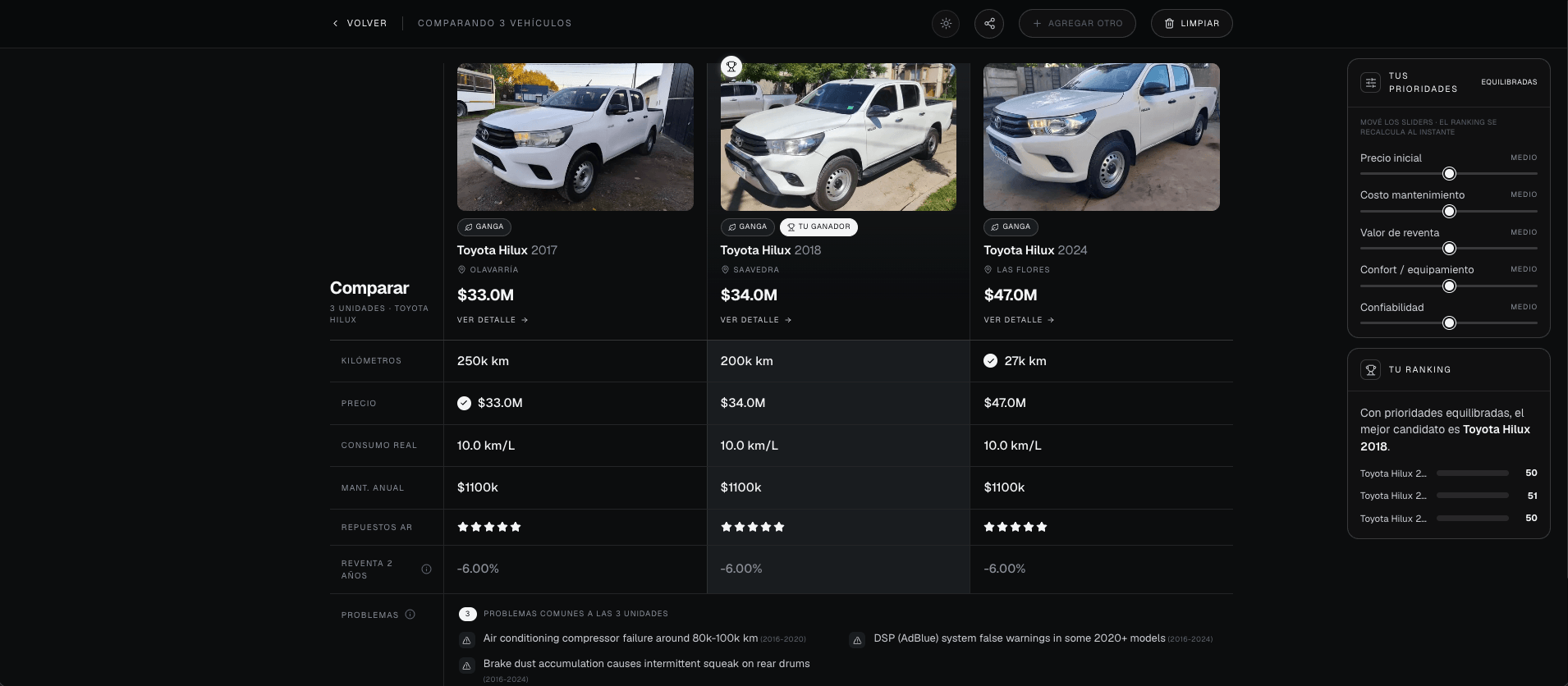Click the Tu Ganador badge
The height and width of the screenshot is (686, 1568).
tap(818, 227)
